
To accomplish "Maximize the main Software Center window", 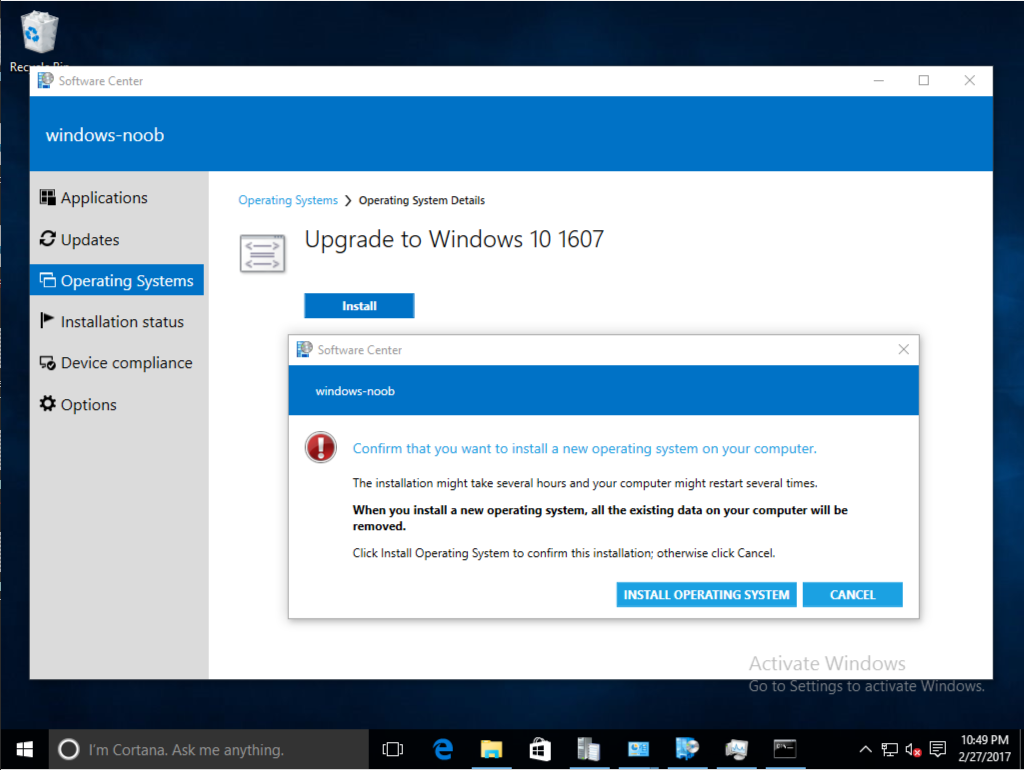I will 923,80.
